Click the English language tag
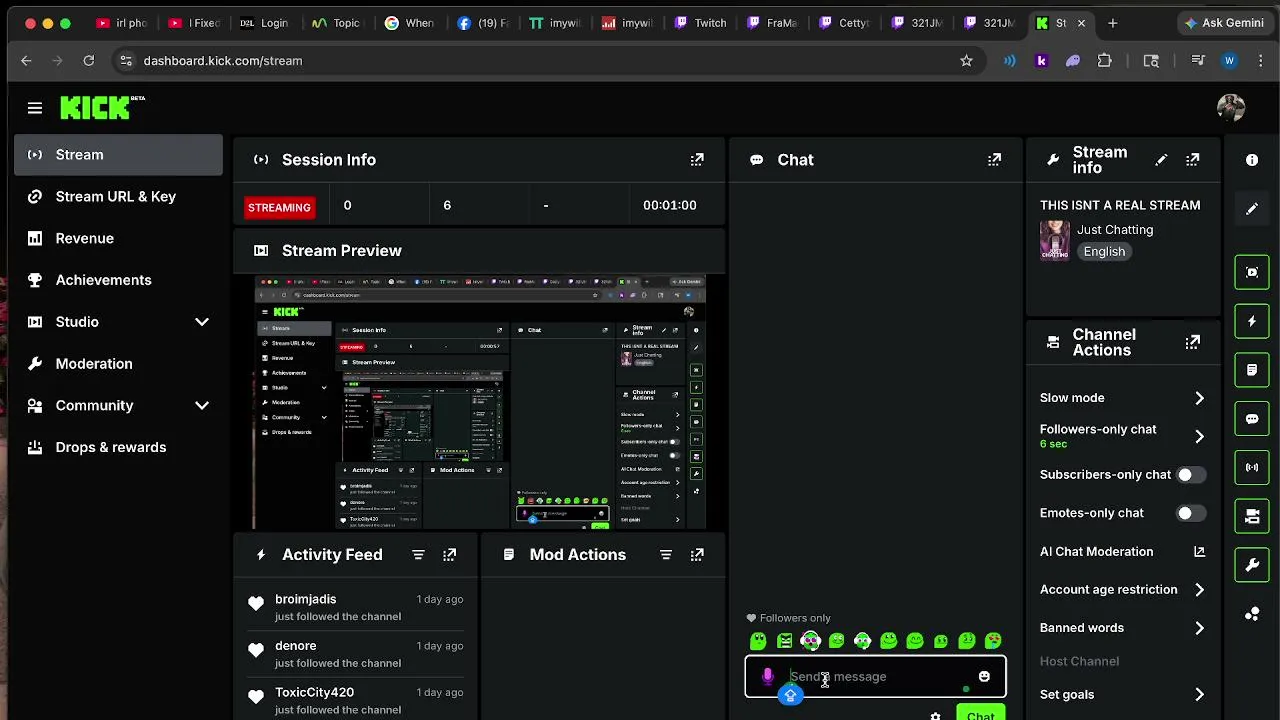 [1104, 252]
